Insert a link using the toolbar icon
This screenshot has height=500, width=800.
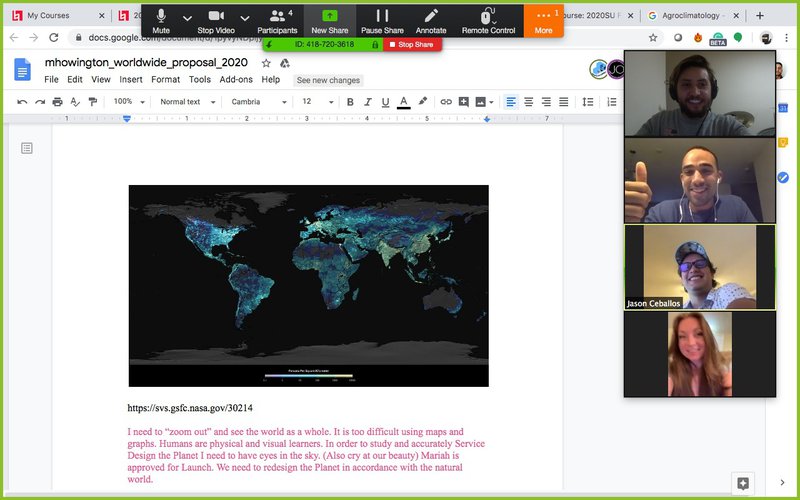(x=446, y=102)
